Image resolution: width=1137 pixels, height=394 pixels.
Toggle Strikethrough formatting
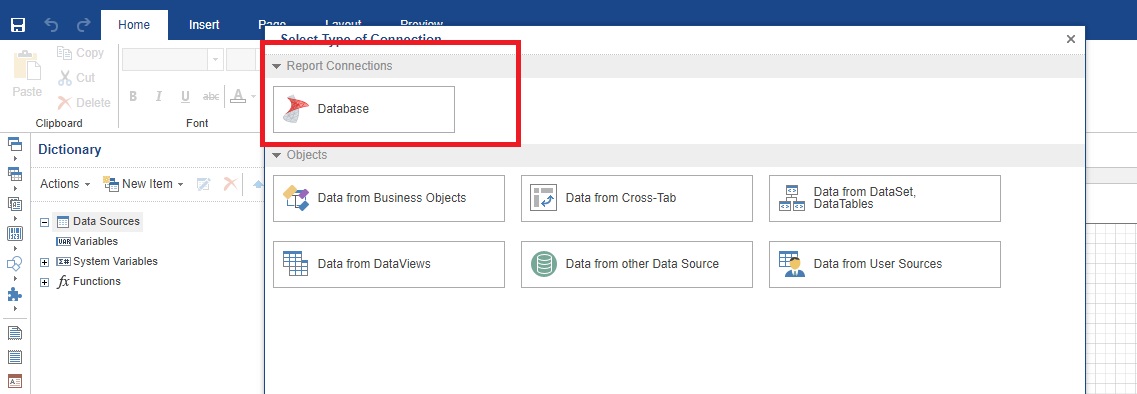(x=211, y=97)
